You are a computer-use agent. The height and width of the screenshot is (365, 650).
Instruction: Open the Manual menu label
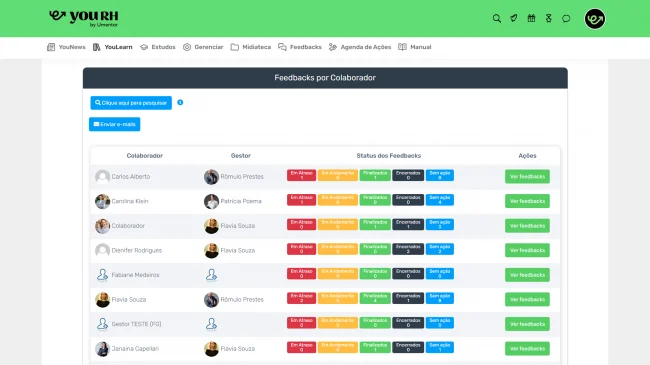(421, 47)
